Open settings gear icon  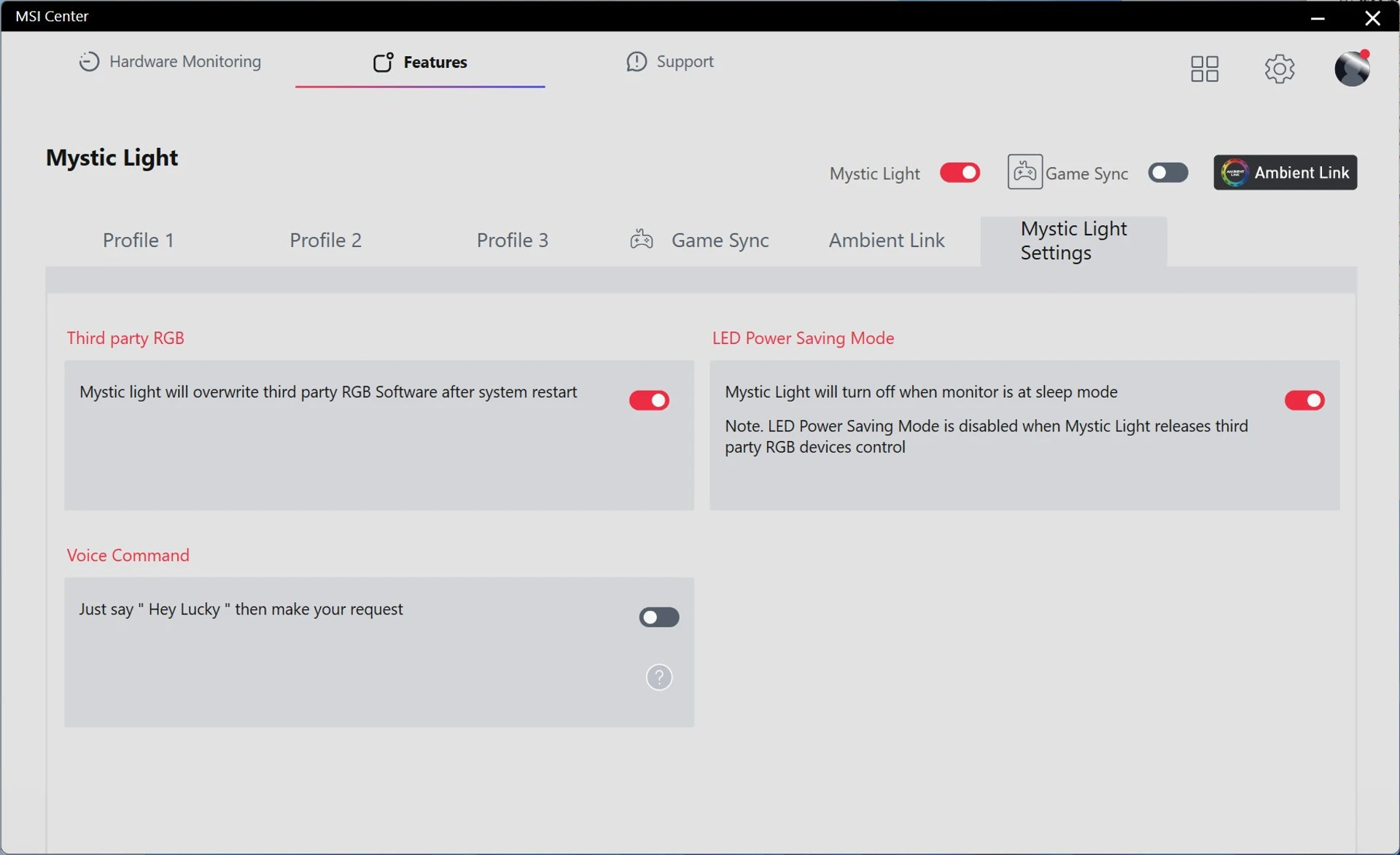[1280, 69]
